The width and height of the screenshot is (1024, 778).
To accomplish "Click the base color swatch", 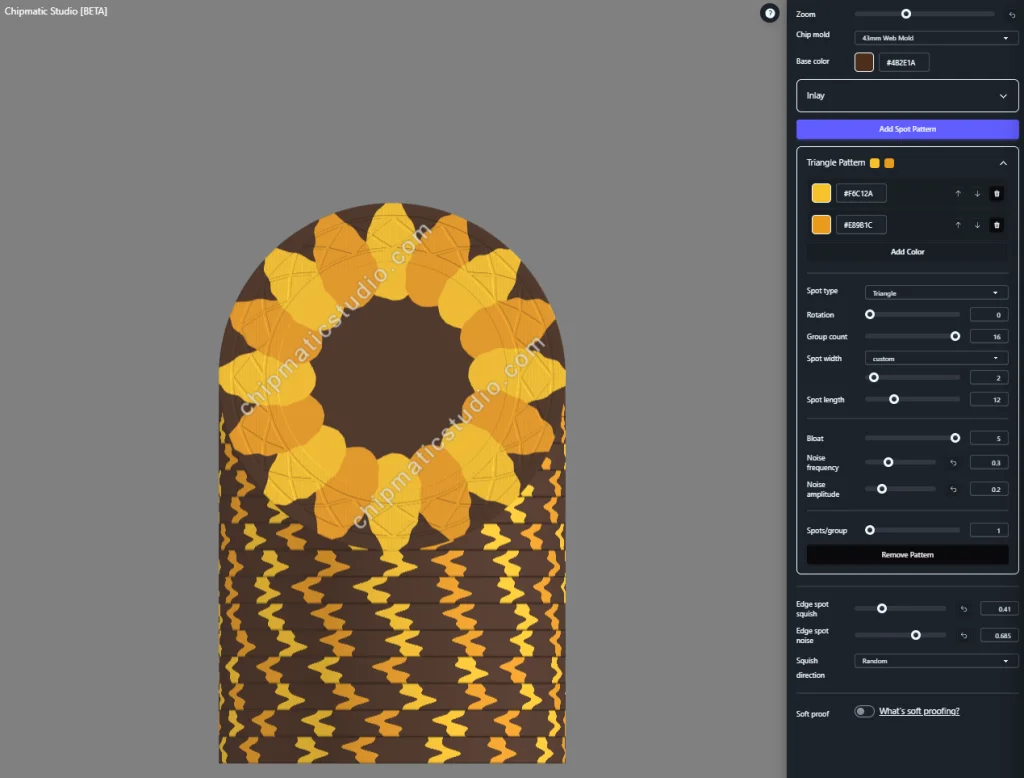I will [864, 62].
